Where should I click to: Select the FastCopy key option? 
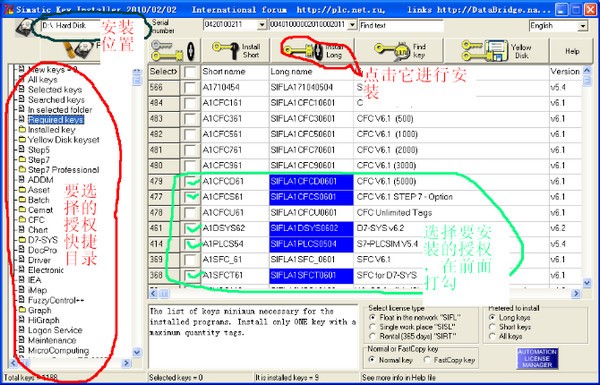[x=427, y=360]
